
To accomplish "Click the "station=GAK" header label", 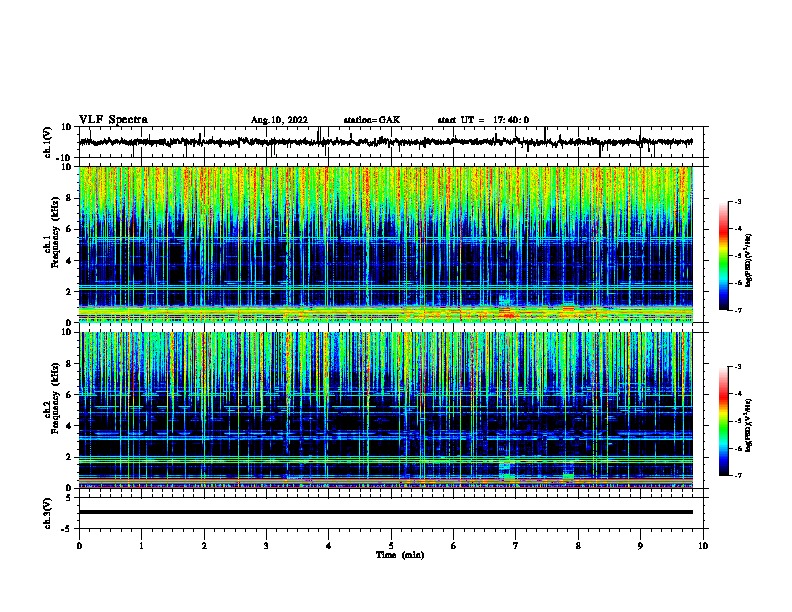I will click(x=372, y=120).
